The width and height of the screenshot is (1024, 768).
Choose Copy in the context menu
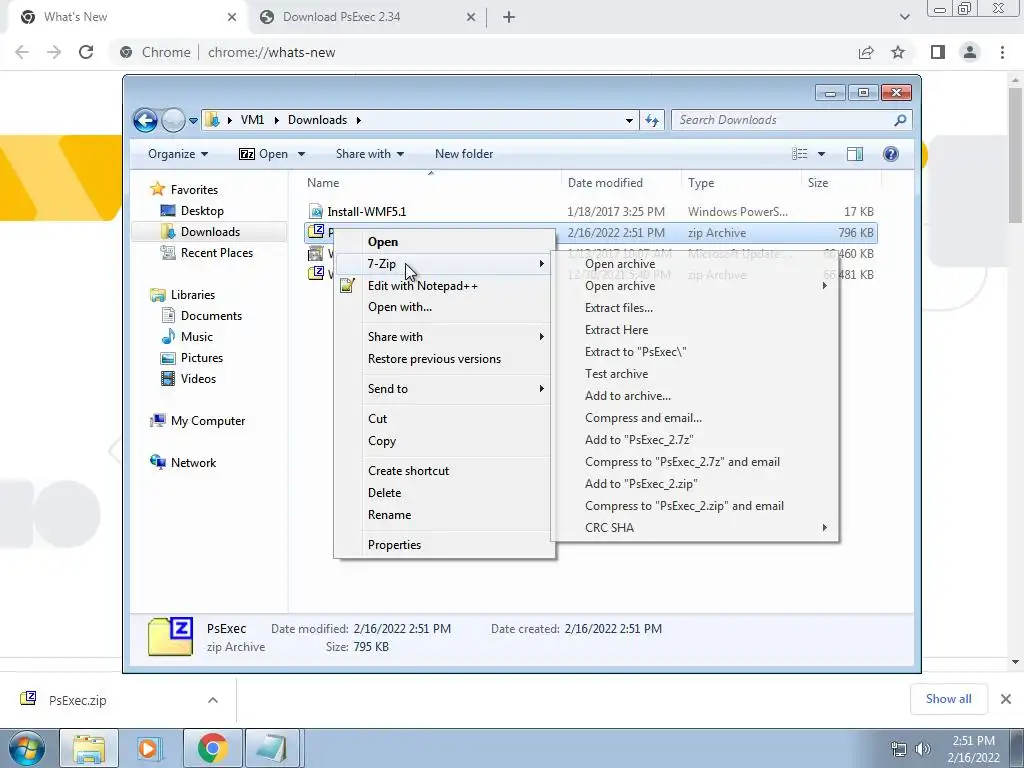coord(382,441)
